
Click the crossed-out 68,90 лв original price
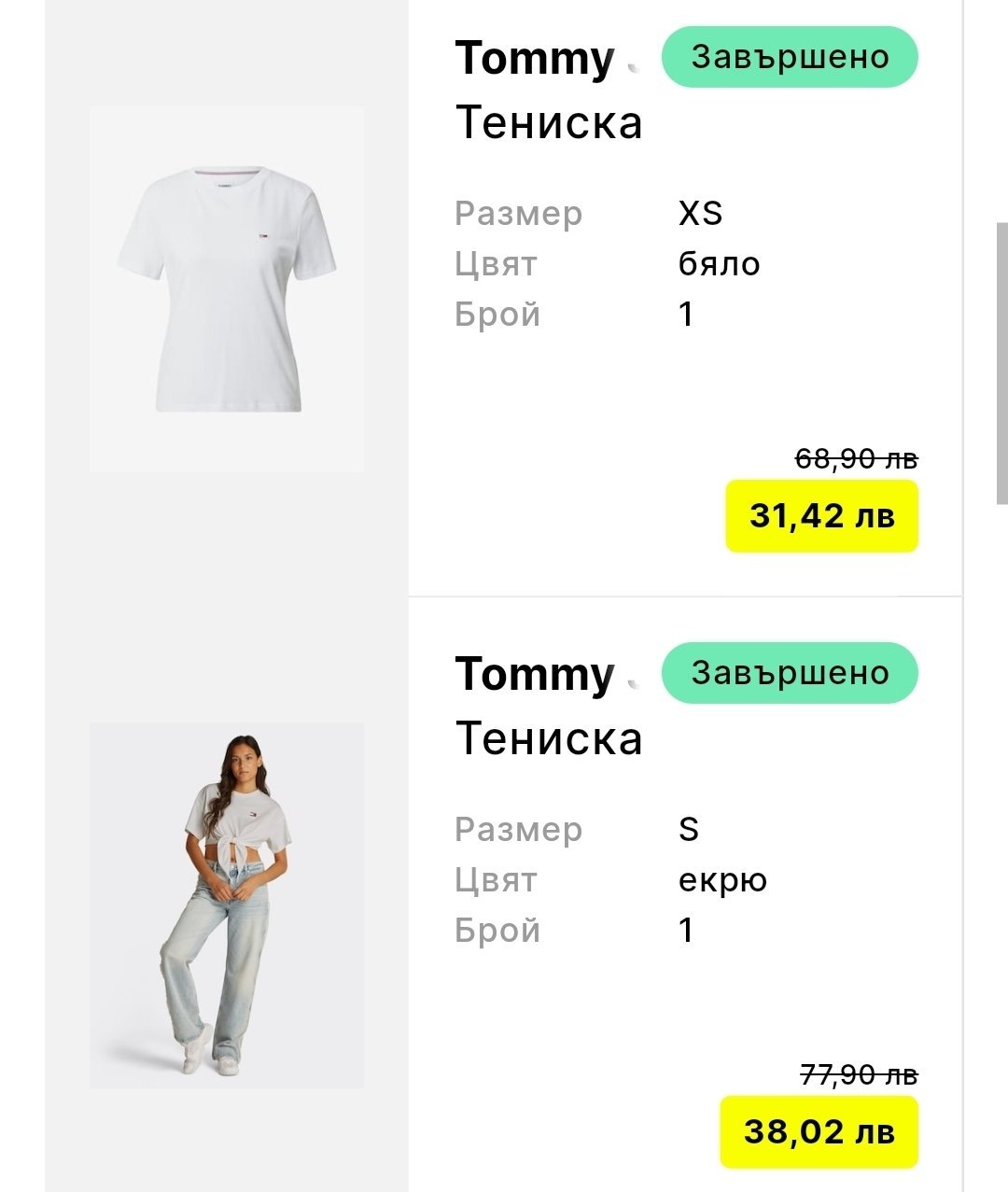coord(856,459)
